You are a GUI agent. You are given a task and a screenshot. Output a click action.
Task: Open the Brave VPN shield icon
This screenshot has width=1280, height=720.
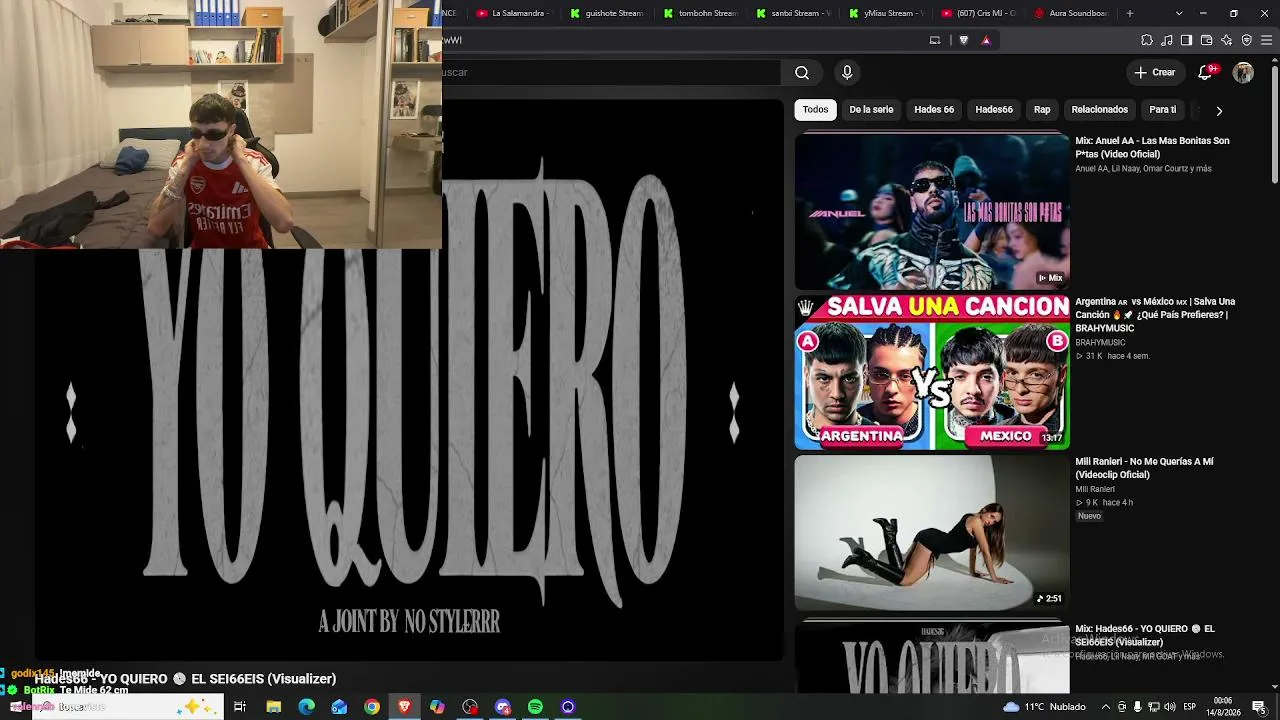[x=1246, y=40]
